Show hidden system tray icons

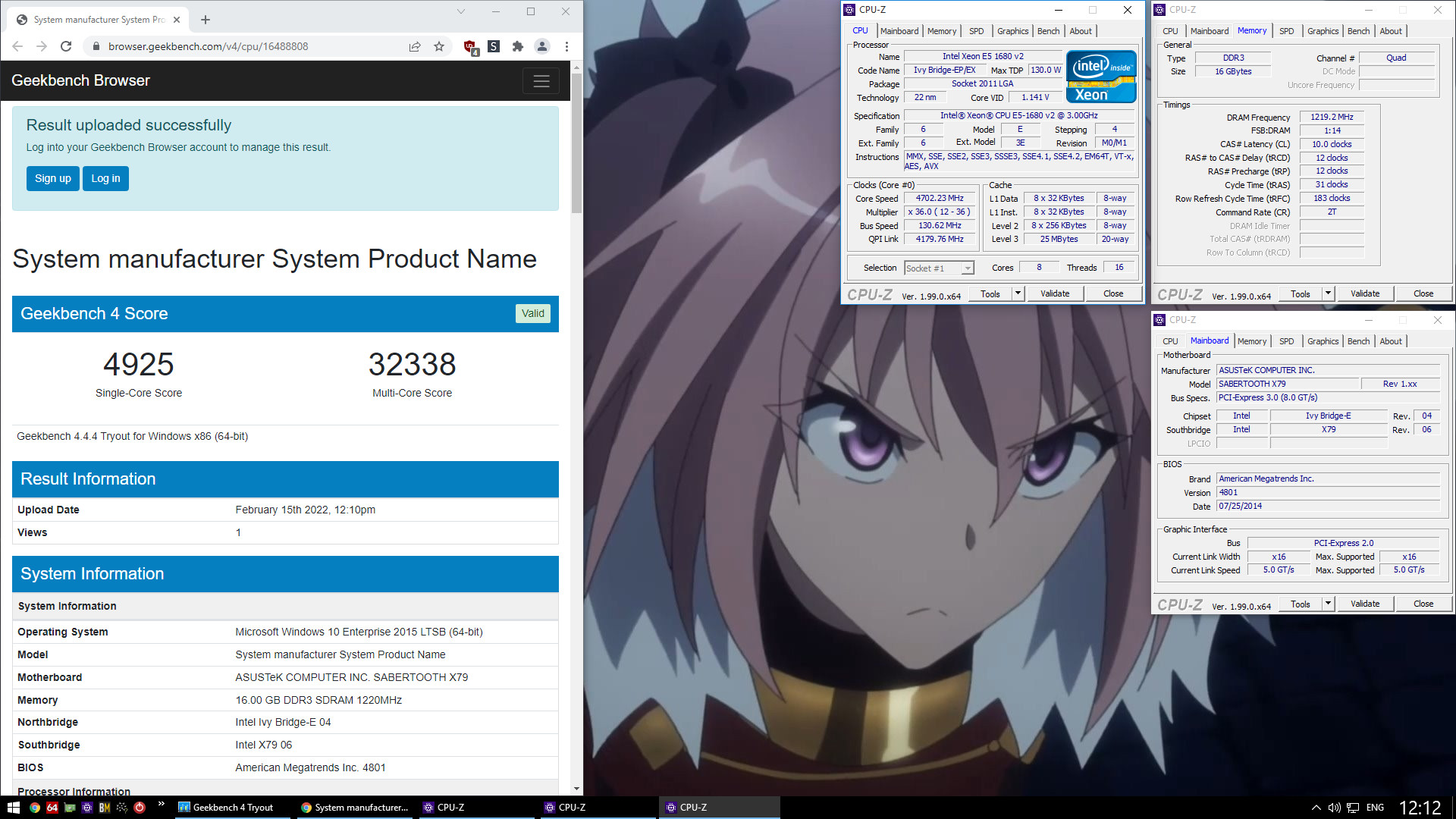[1316, 808]
